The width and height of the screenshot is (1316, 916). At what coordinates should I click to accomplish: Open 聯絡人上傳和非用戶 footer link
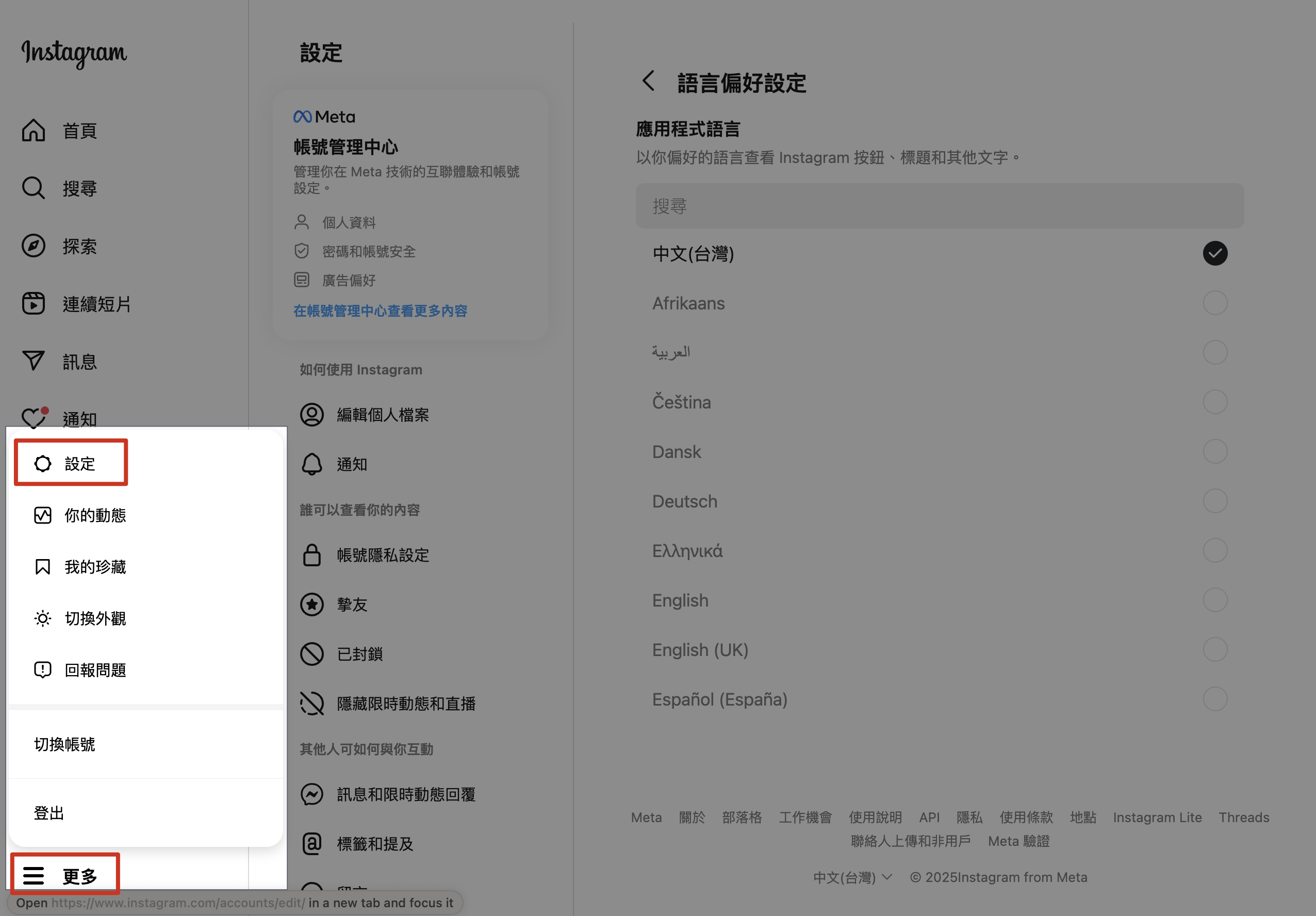[x=910, y=841]
